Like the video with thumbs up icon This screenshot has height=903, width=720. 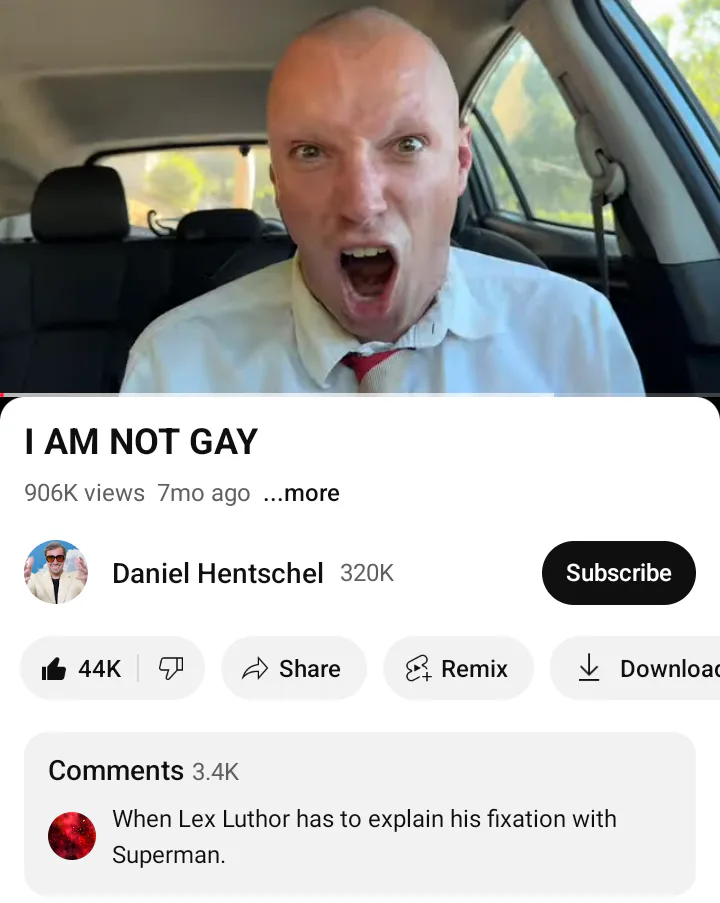pos(54,669)
